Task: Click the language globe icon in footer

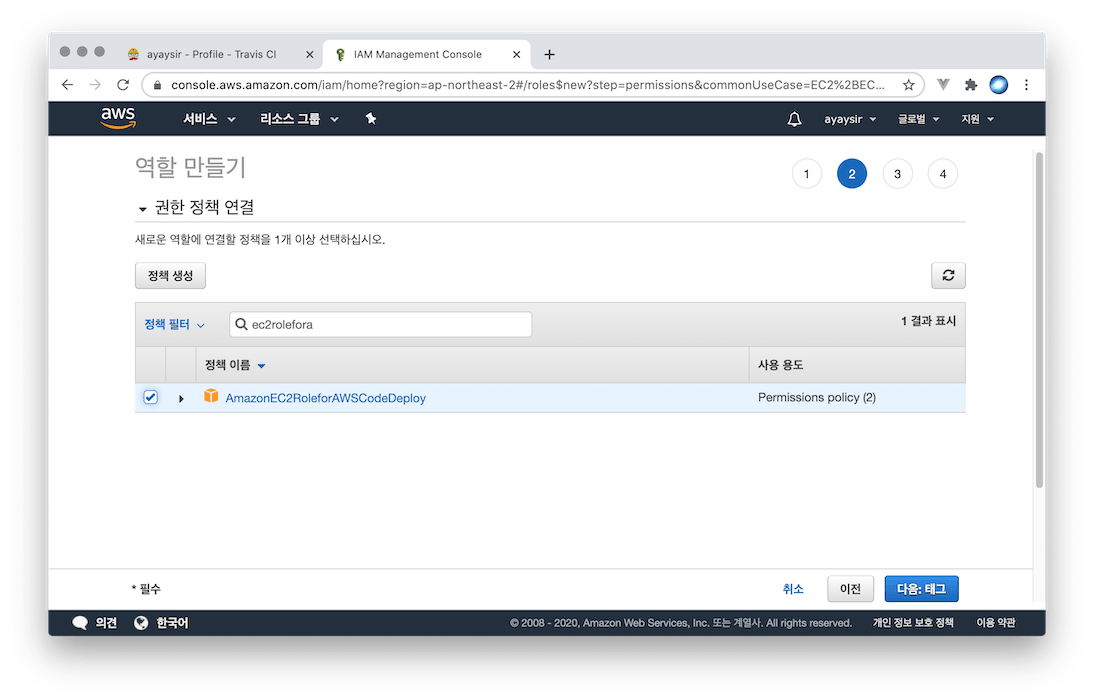Action: pos(141,623)
